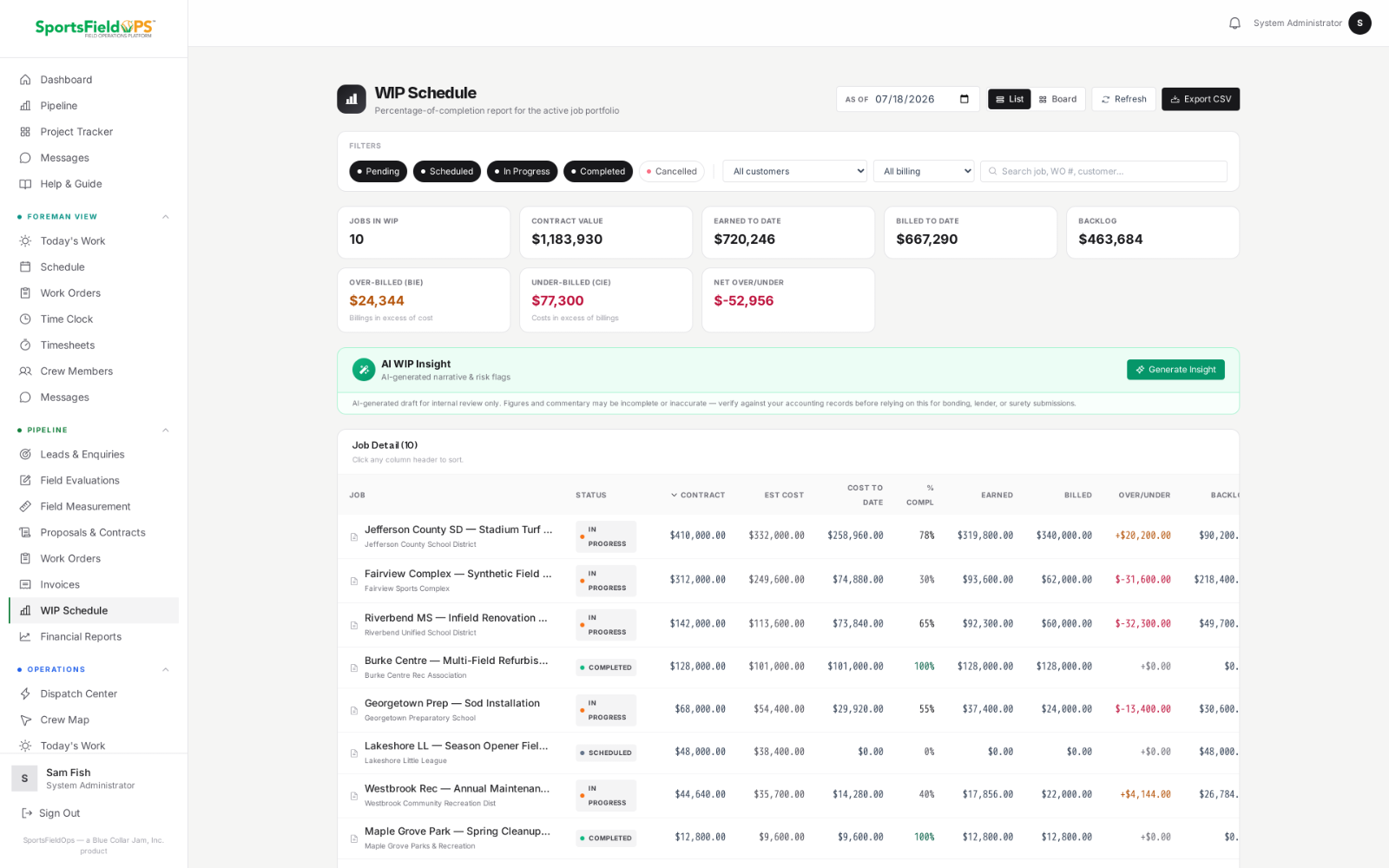Open Dispatch Center in the sidebar
The image size is (1389, 868).
94,694
